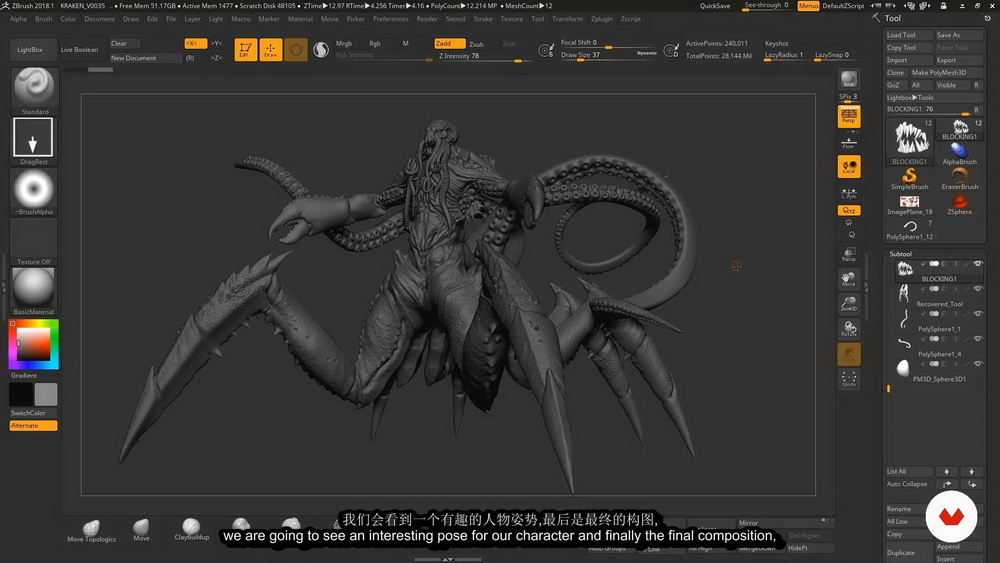The width and height of the screenshot is (1000, 563).
Task: Open the Preferences menu
Action: (x=390, y=19)
